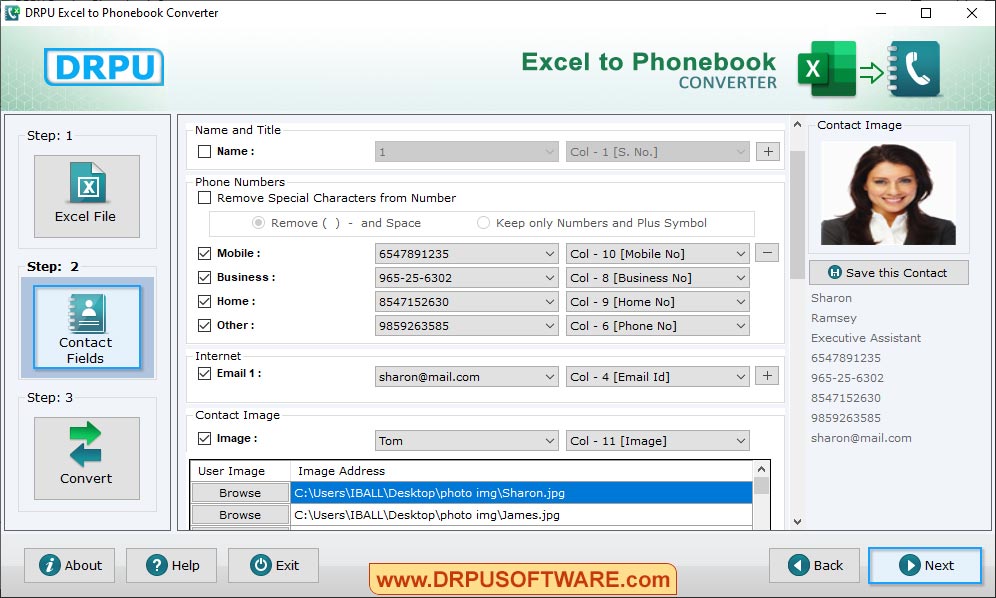Visit the www.DRPUSOFTWARE.com link
This screenshot has height=598, width=996.
point(521,578)
